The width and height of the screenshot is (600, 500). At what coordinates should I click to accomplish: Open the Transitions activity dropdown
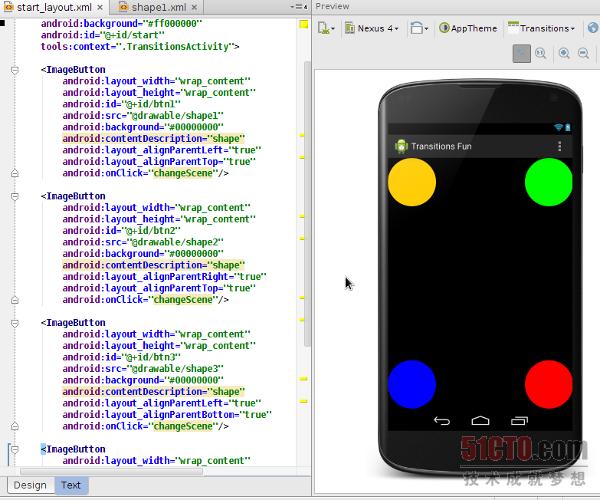(x=541, y=28)
